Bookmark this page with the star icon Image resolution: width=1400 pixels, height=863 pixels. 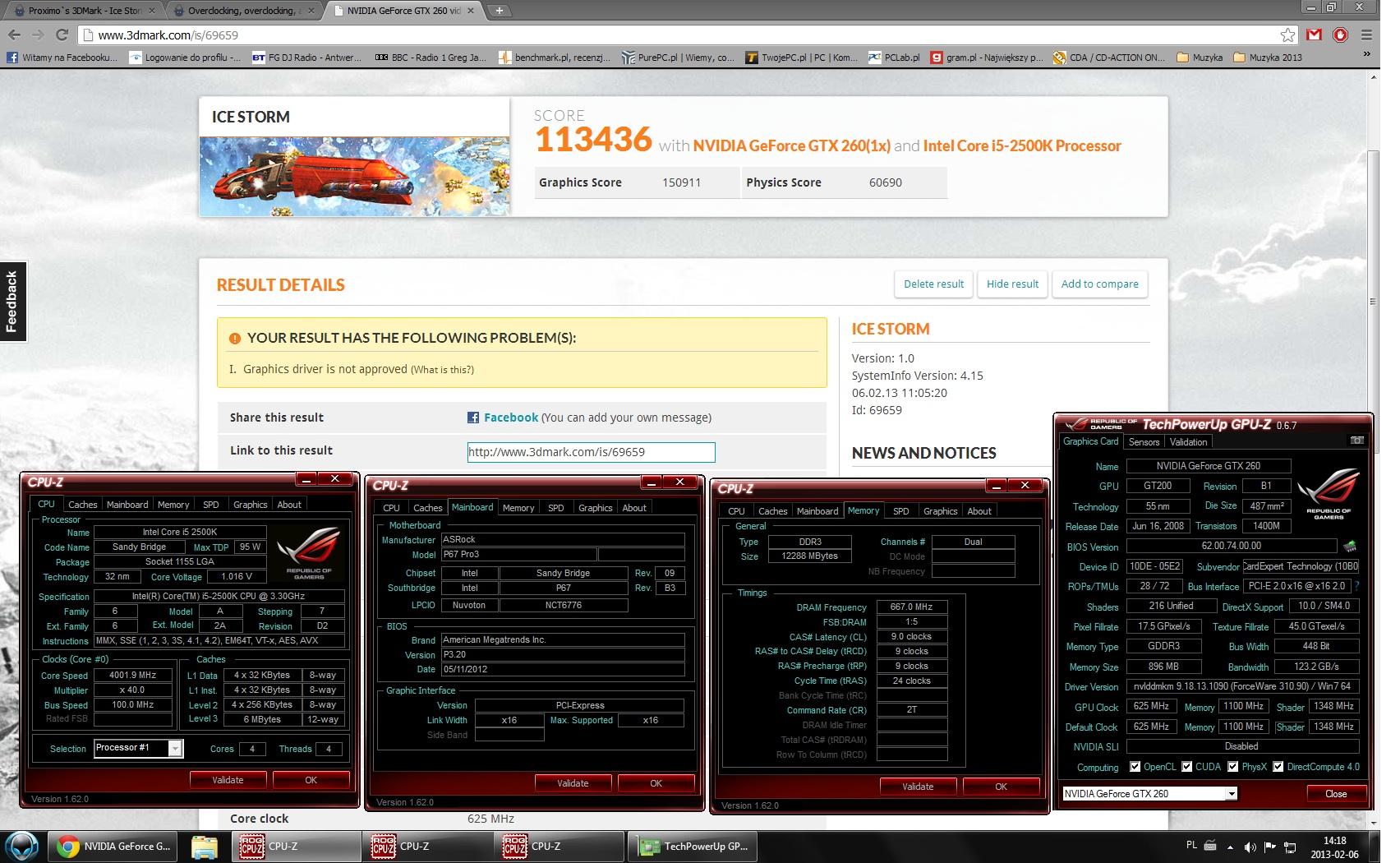(x=1287, y=35)
